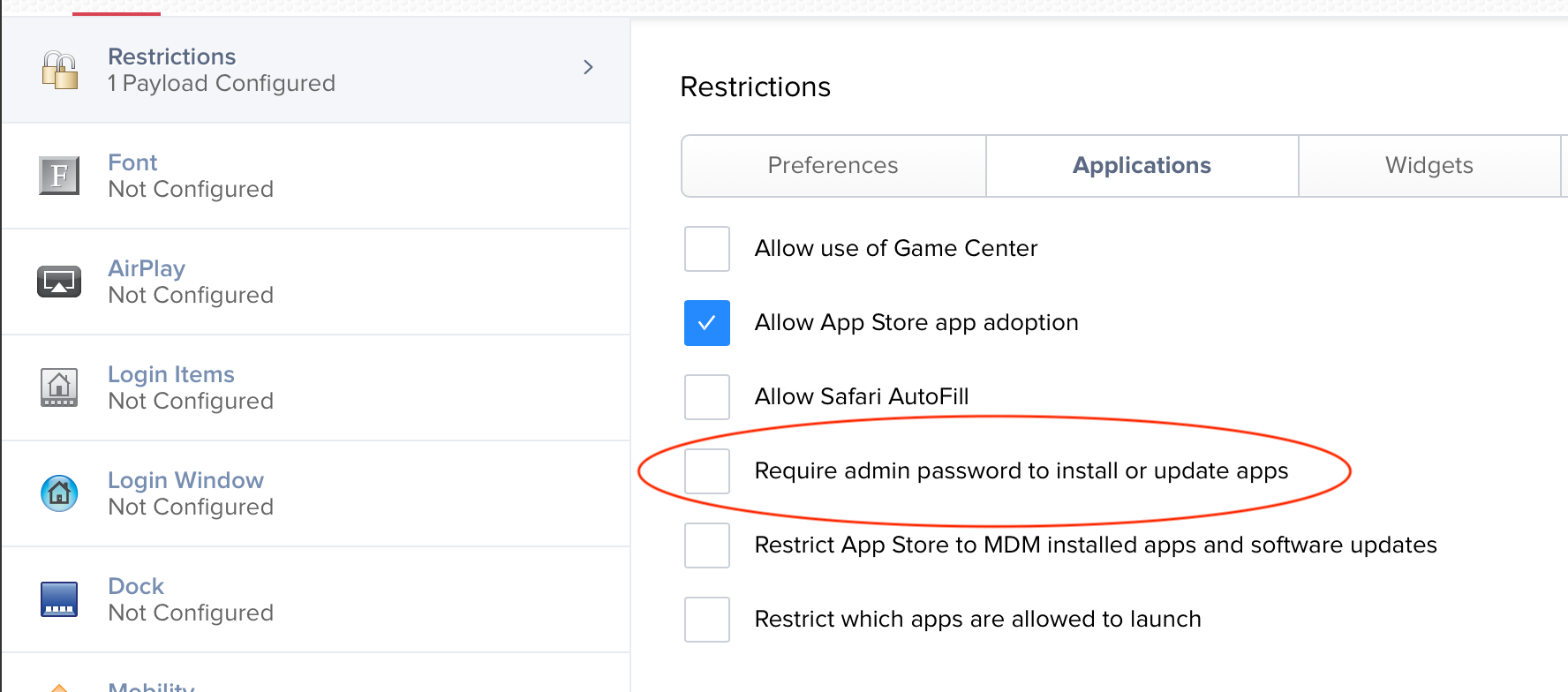1568x692 pixels.
Task: Enable Allow use of Game Center
Action: point(707,249)
